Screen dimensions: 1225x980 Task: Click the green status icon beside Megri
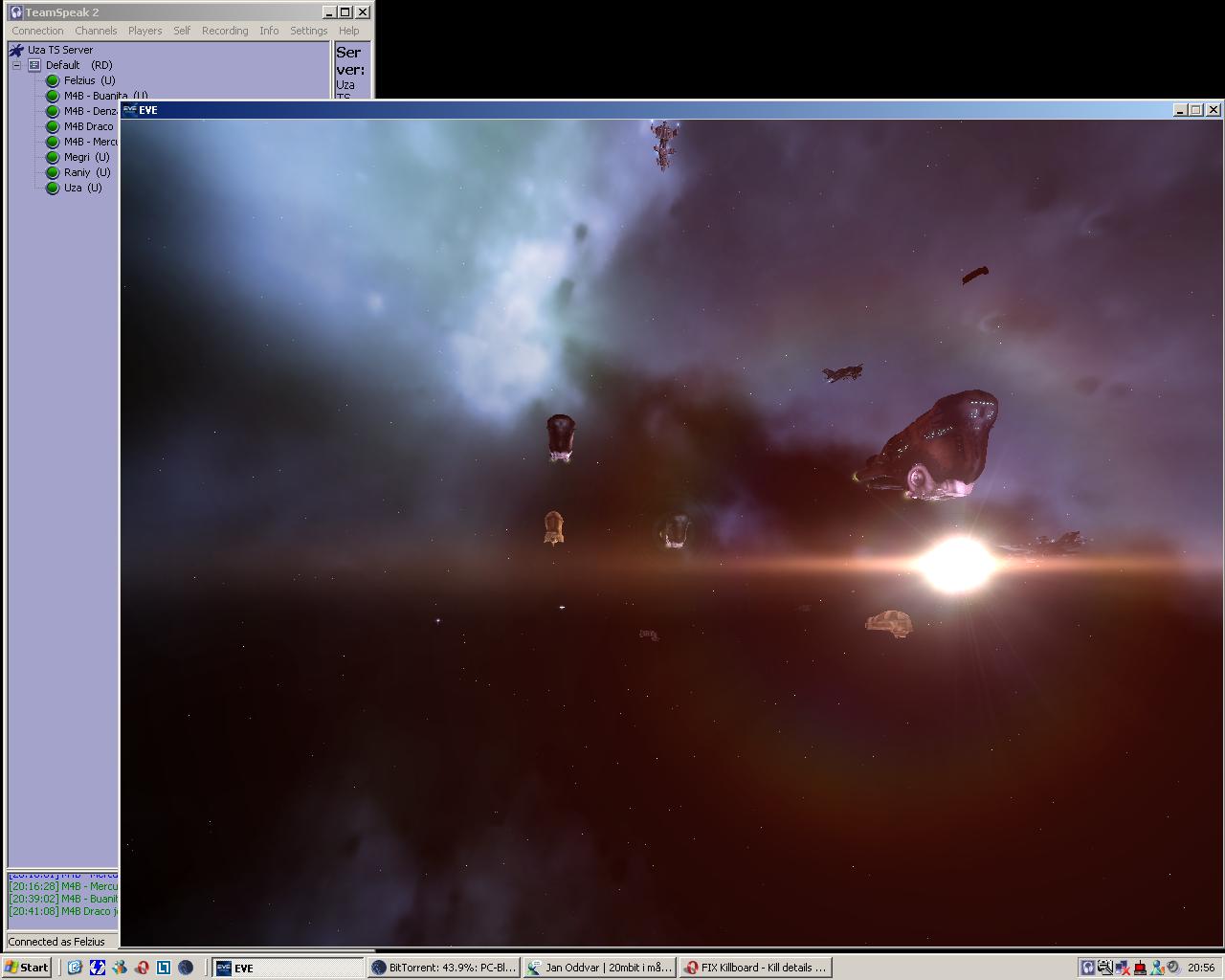pos(53,157)
